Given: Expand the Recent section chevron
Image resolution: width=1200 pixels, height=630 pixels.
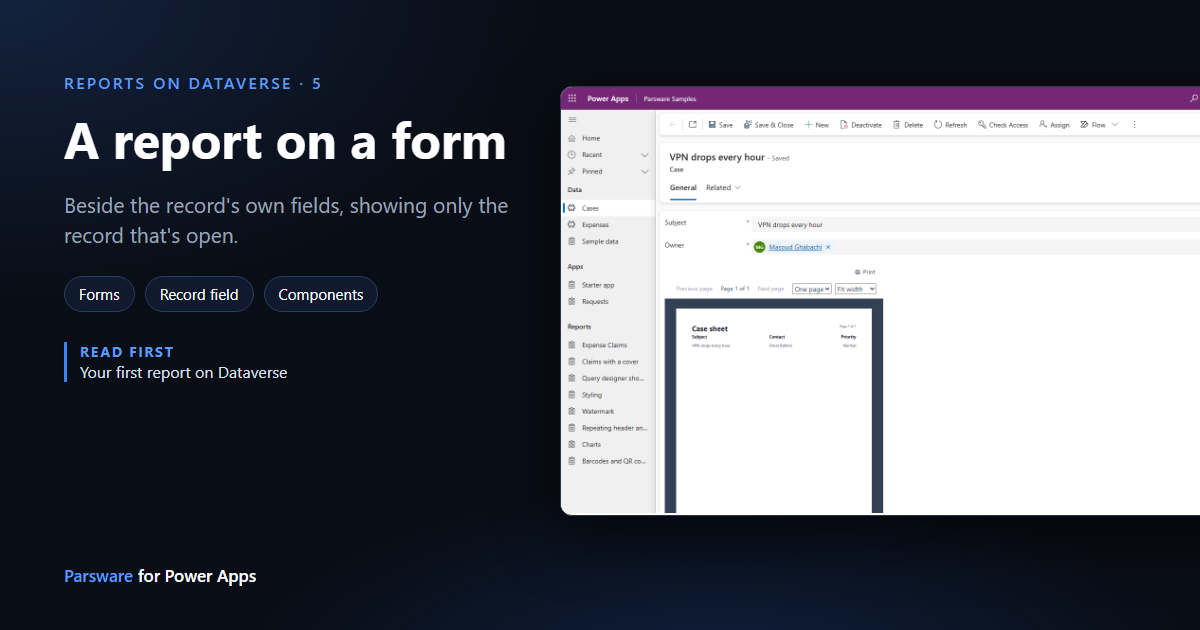Looking at the screenshot, I should (645, 155).
